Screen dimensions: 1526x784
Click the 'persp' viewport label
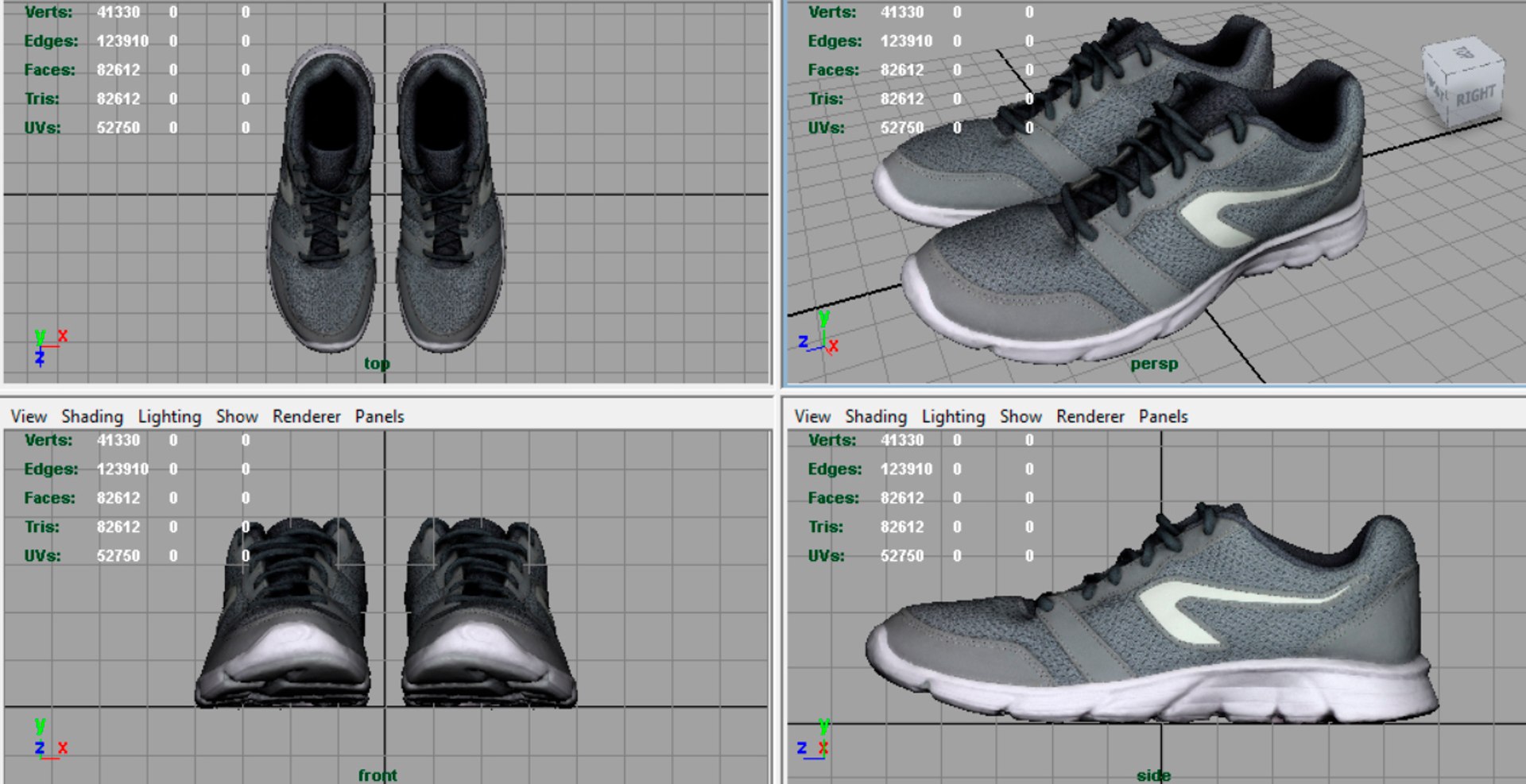1154,363
